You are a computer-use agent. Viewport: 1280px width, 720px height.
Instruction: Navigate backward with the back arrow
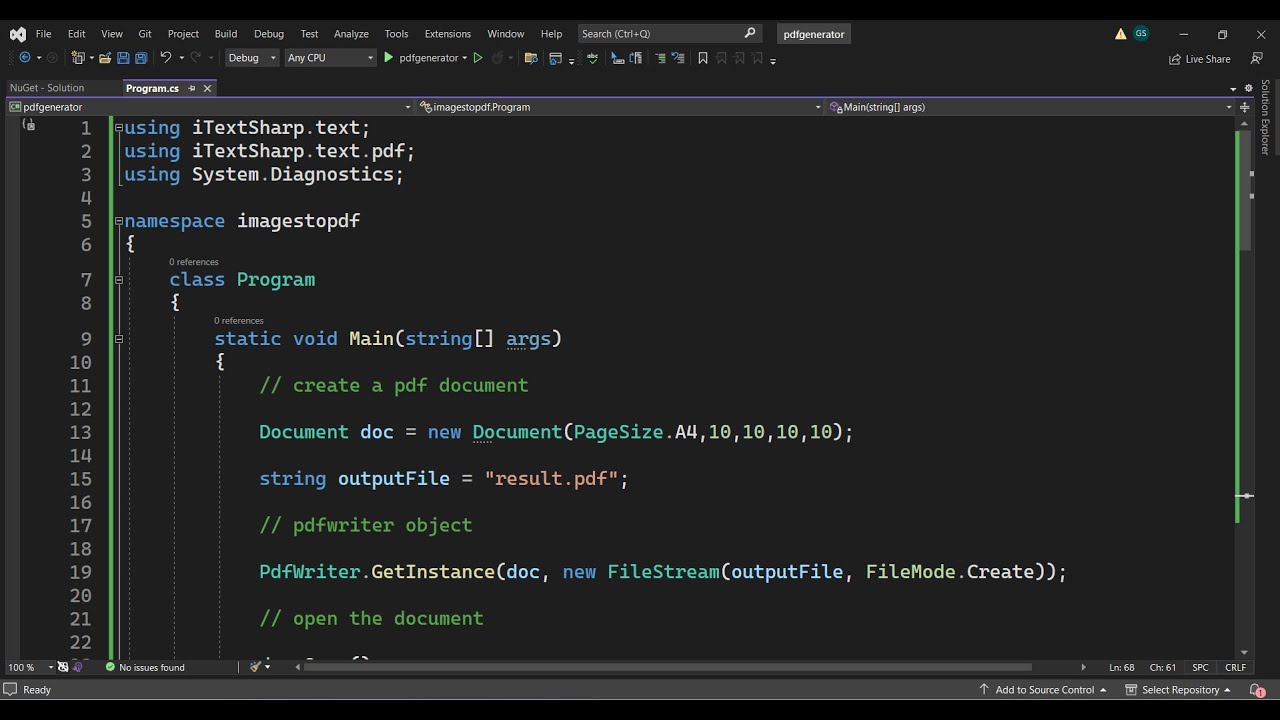pos(25,58)
